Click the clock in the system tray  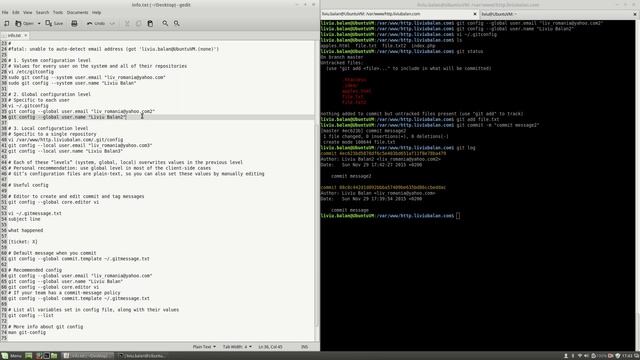click(627, 356)
